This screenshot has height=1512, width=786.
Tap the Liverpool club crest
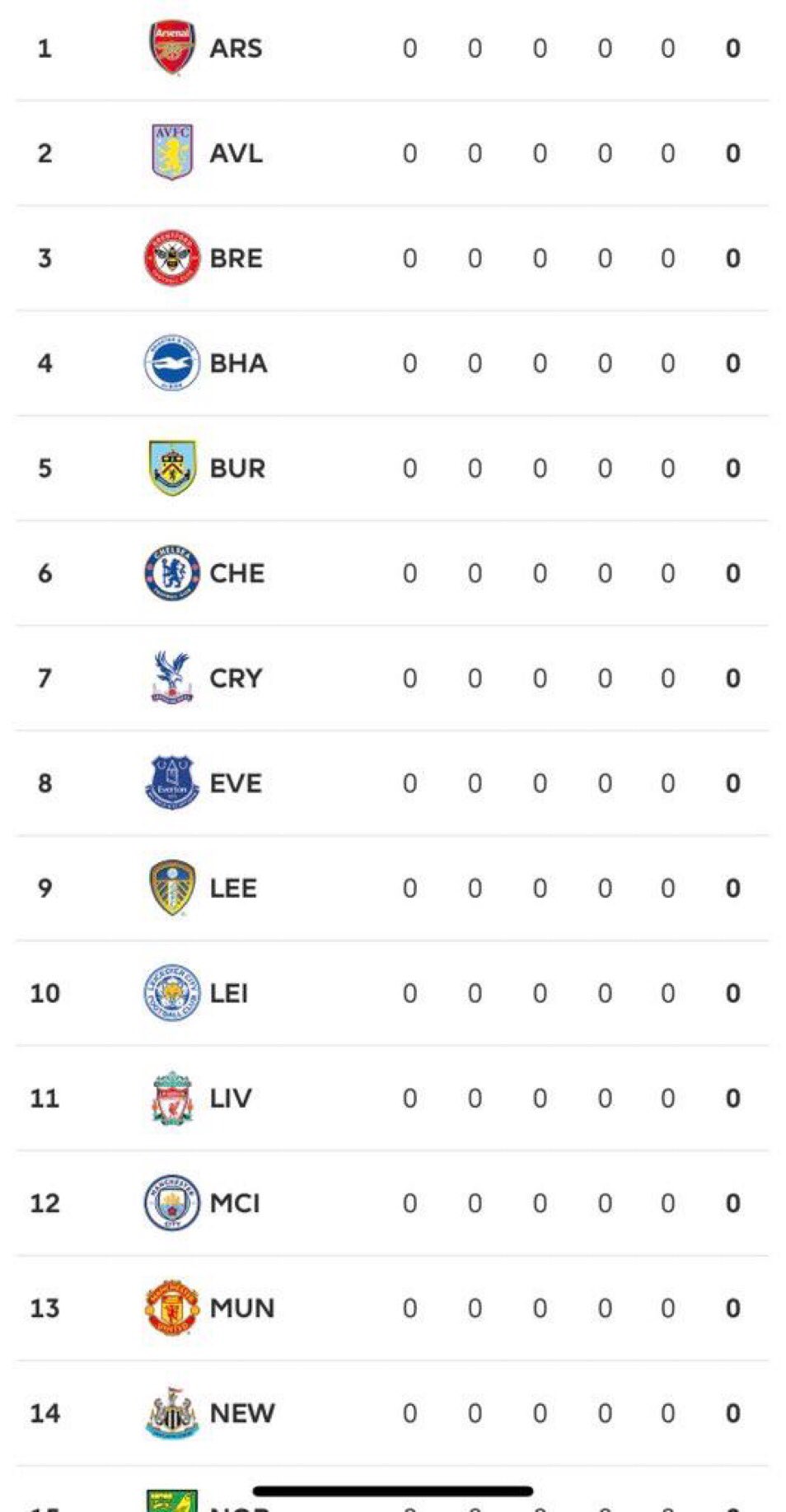pyautogui.click(x=171, y=1098)
